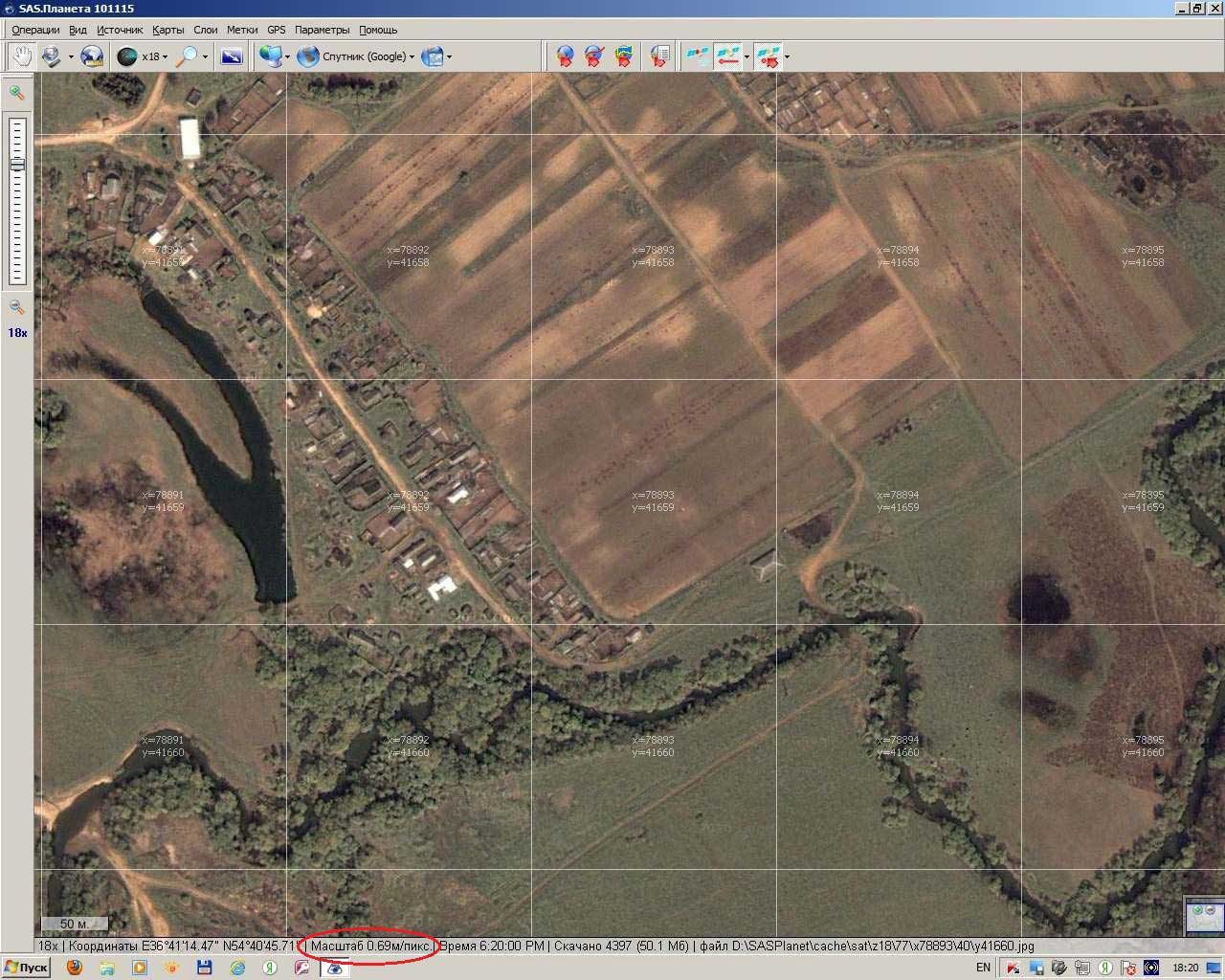The height and width of the screenshot is (980, 1225).
Task: Click the Время 6:20:00 PM status text
Action: (x=492, y=946)
